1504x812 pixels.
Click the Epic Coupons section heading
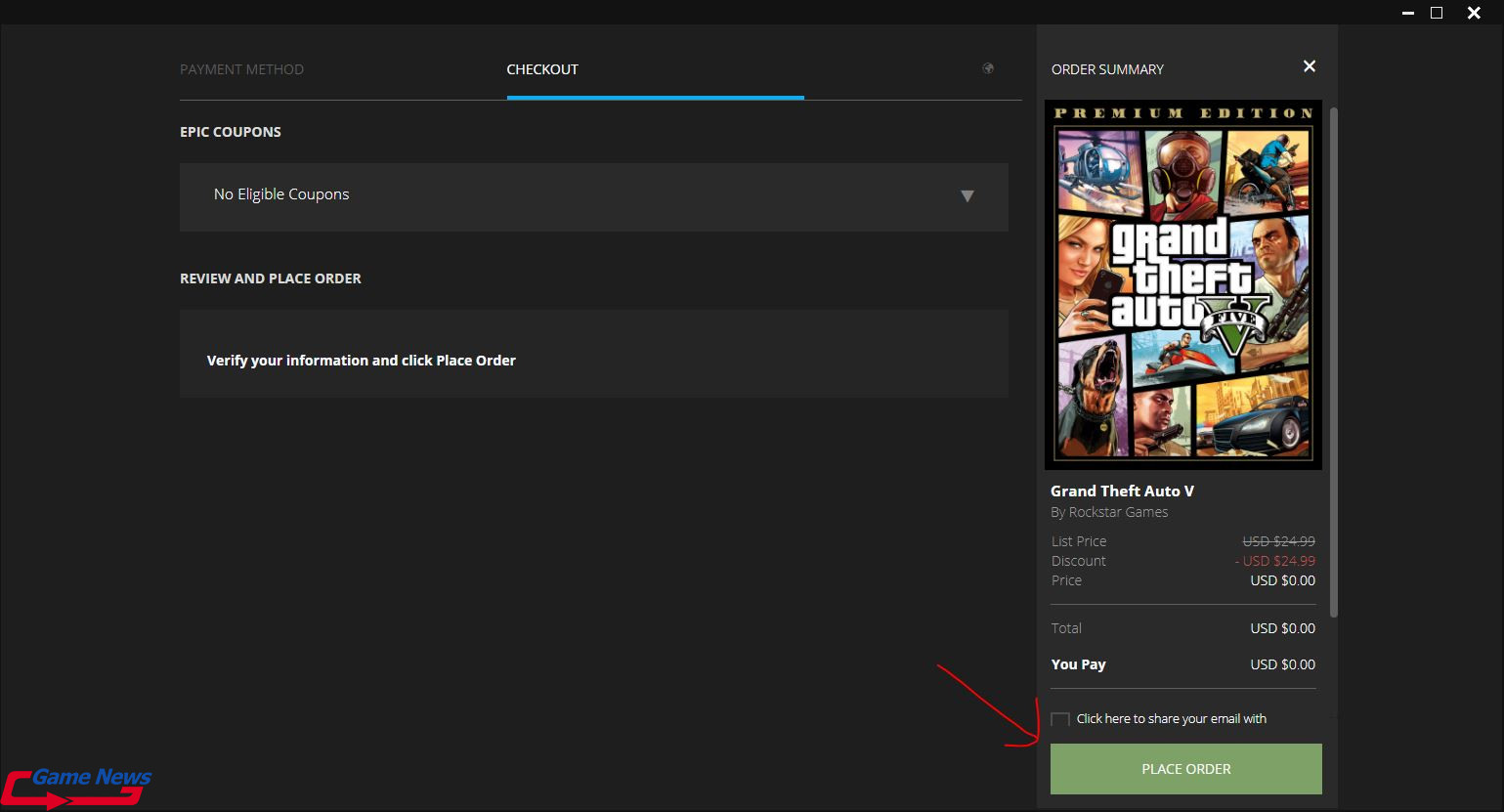click(231, 132)
